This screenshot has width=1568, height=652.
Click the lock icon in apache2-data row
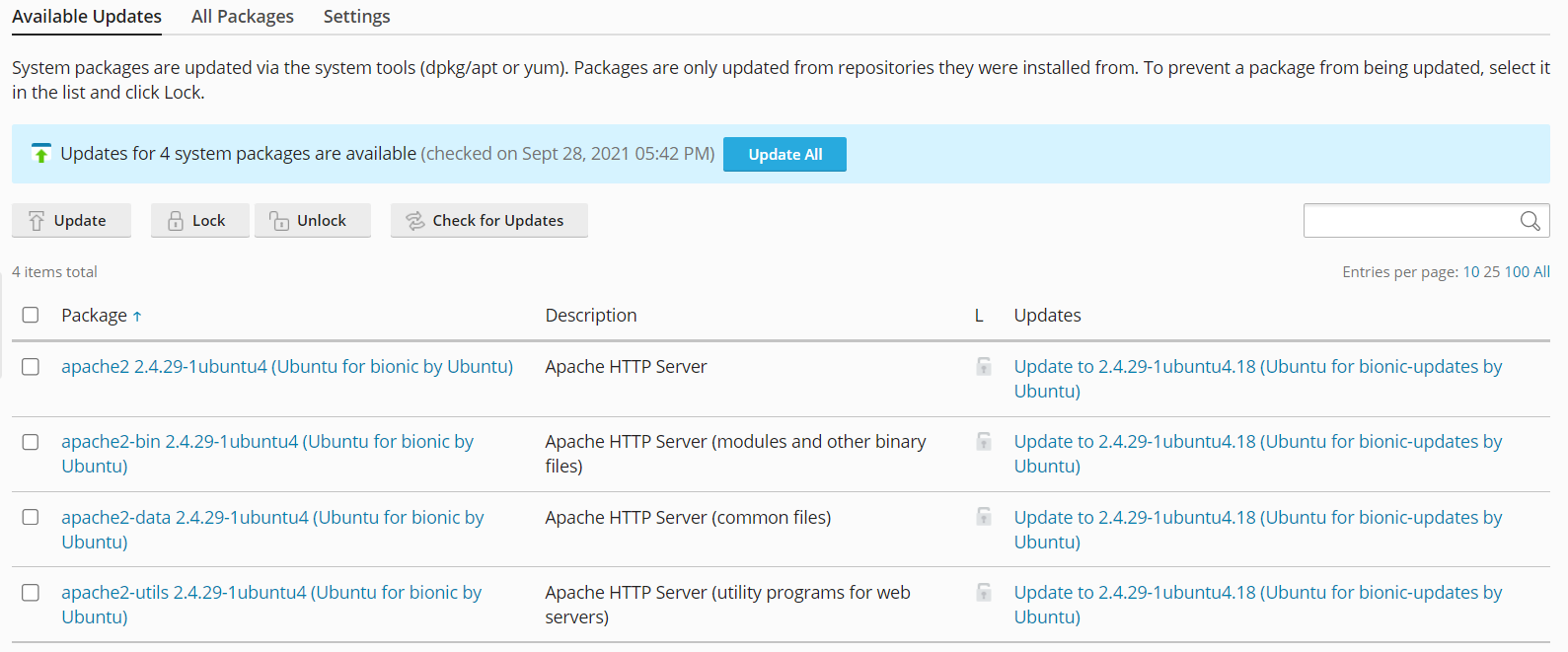coord(984,517)
